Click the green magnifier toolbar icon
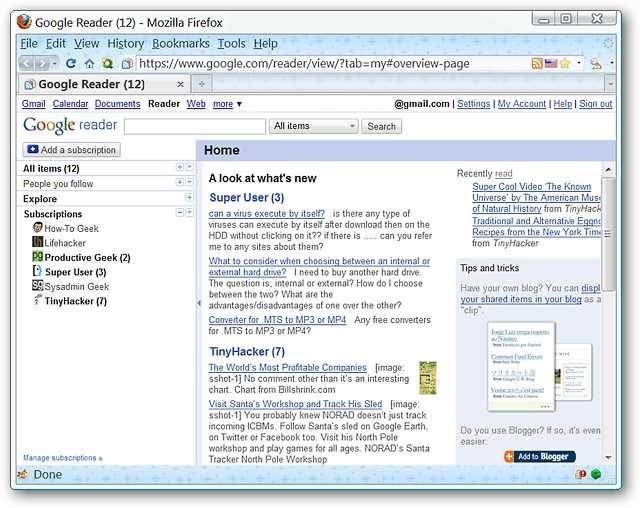 (x=107, y=64)
